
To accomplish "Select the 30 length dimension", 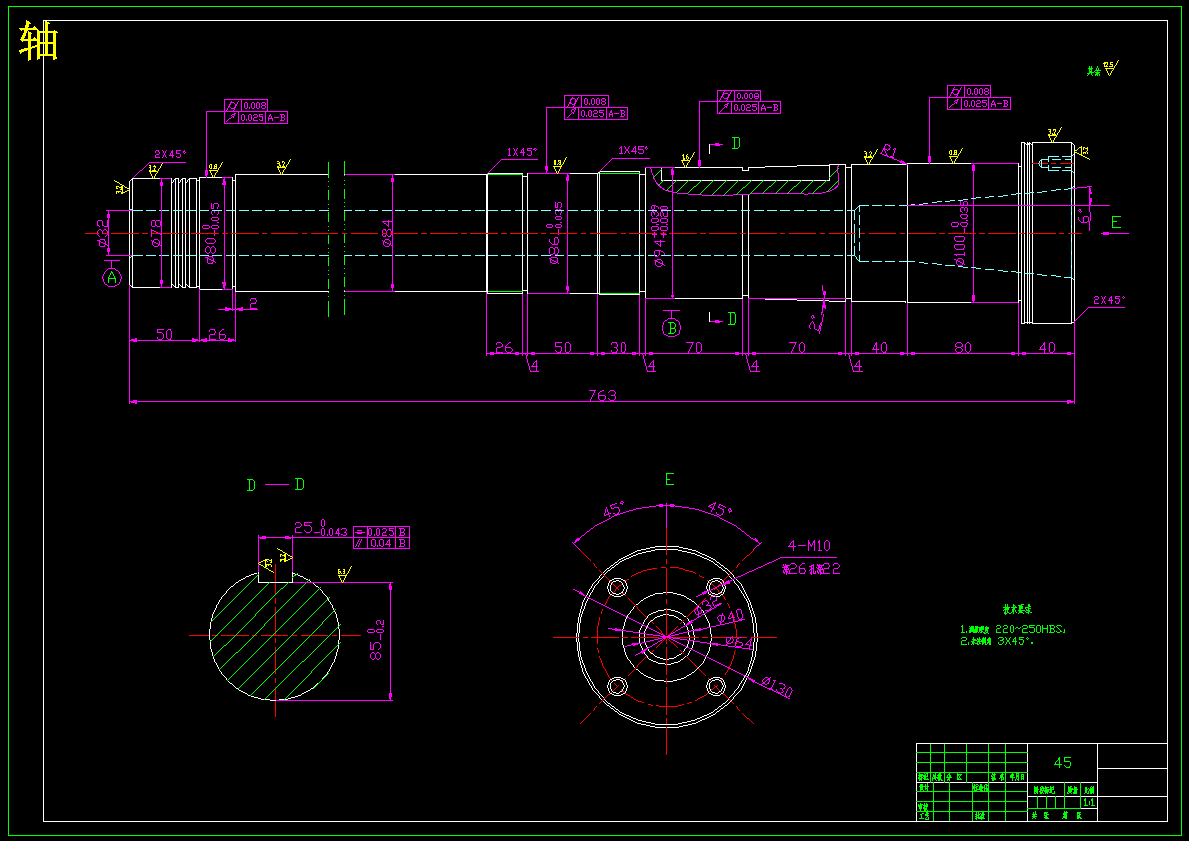I will [619, 347].
